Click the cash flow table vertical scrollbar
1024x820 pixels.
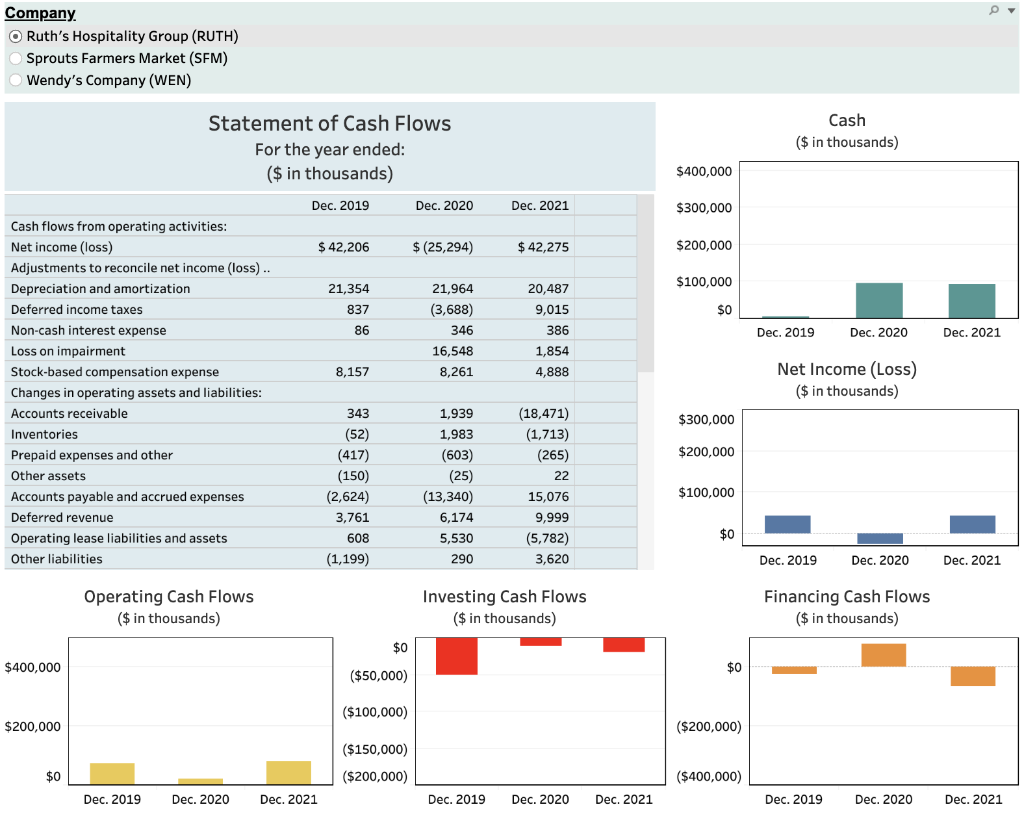(x=645, y=283)
